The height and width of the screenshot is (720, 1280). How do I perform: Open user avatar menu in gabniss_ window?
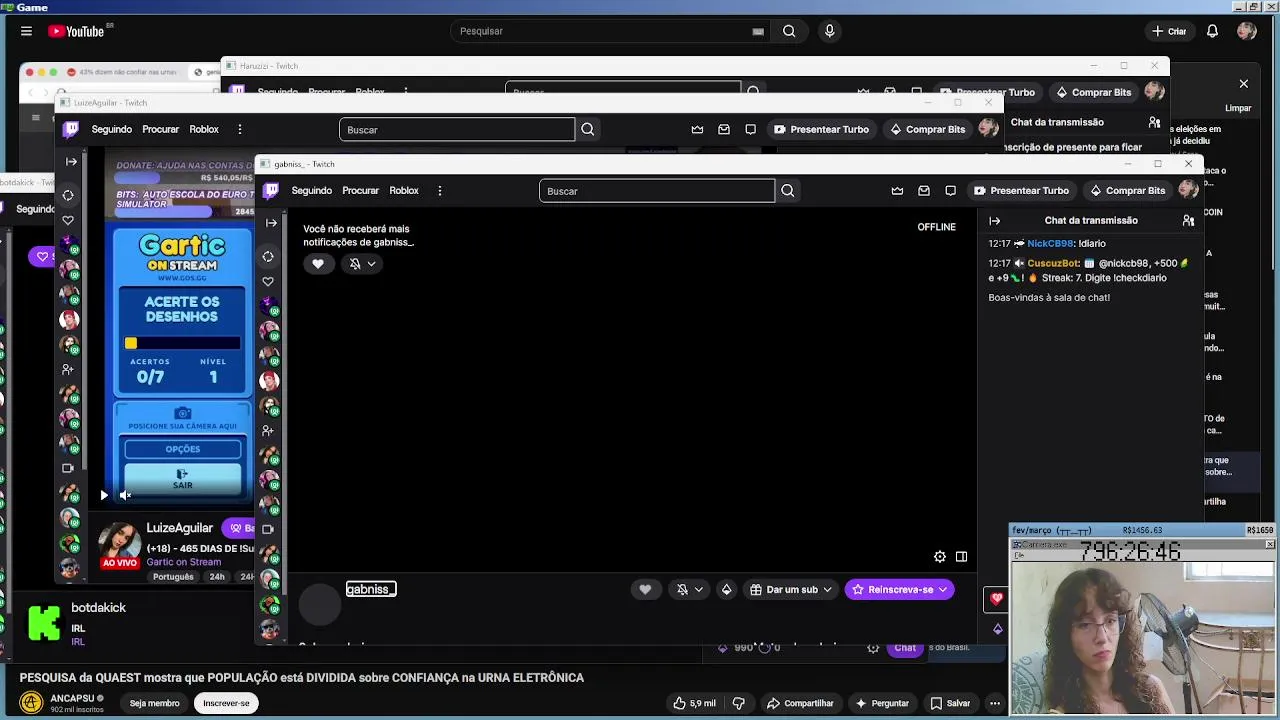(x=1188, y=190)
